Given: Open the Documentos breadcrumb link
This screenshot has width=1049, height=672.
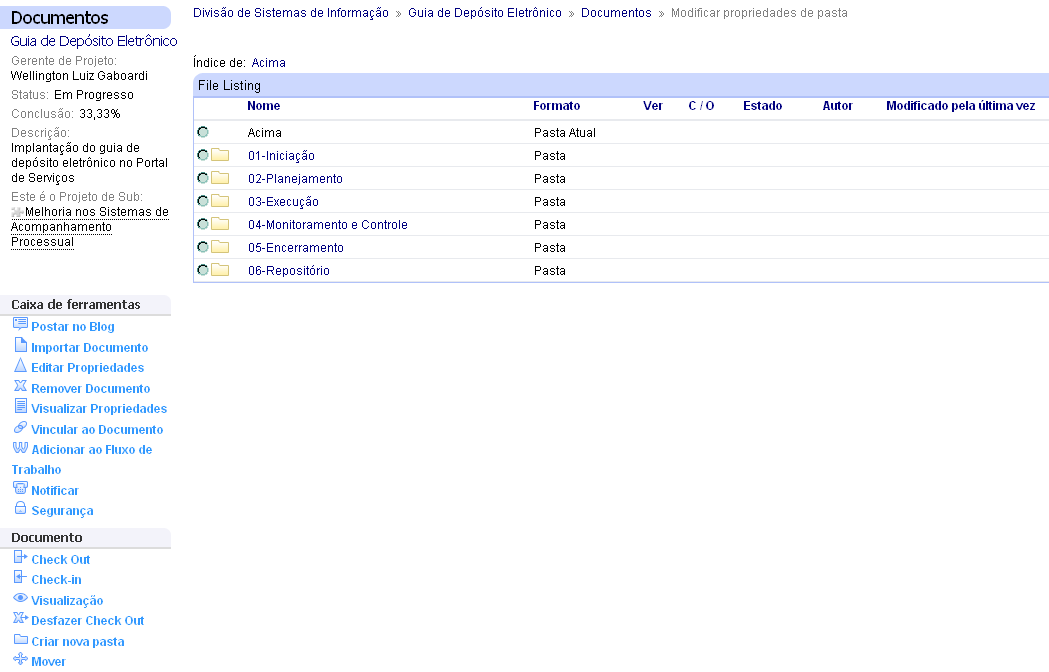Looking at the screenshot, I should [616, 13].
